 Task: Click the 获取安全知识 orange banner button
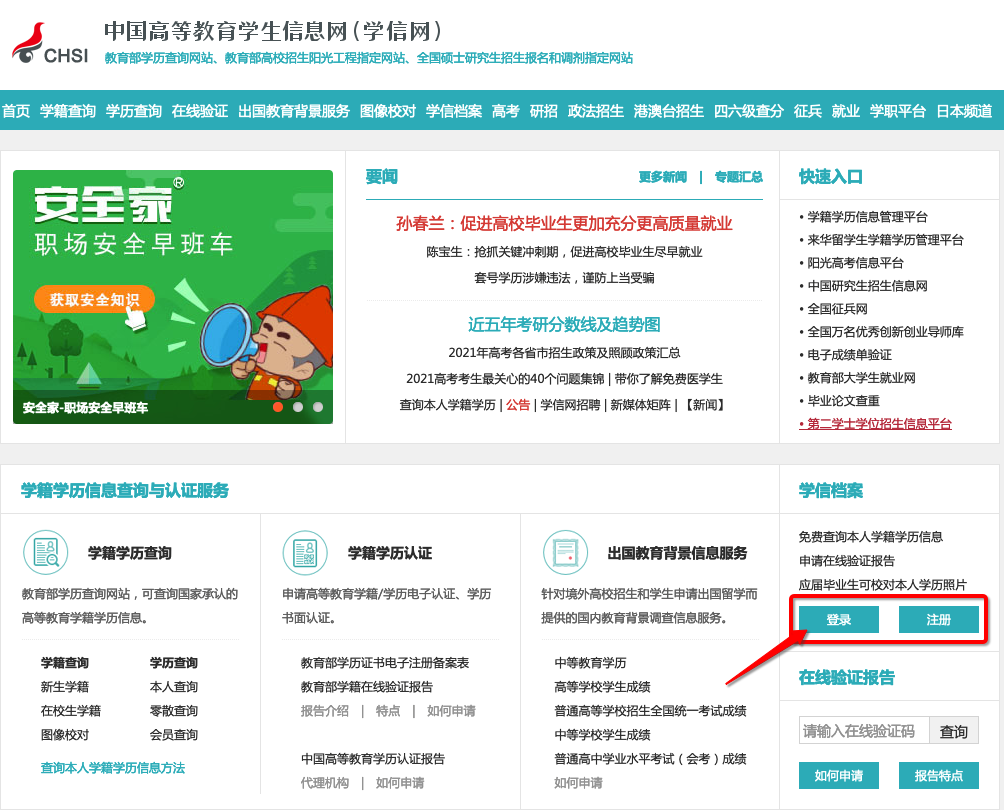(94, 299)
